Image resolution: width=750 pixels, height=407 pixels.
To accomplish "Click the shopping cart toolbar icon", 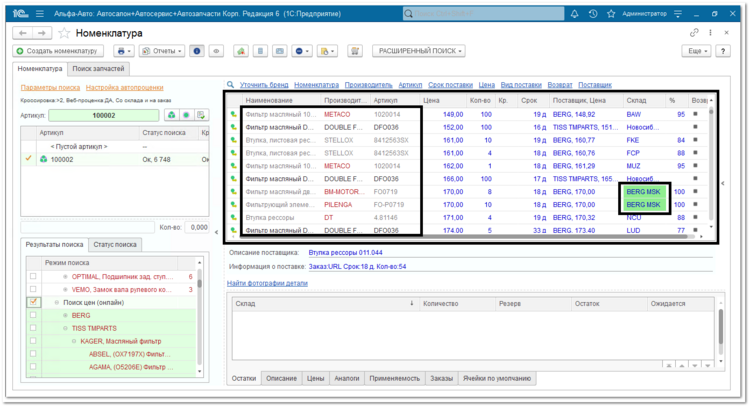I will (355, 51).
